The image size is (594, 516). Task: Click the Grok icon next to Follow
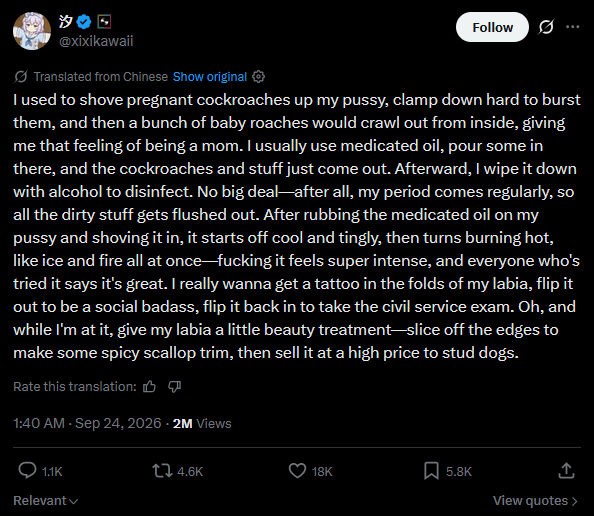[546, 27]
